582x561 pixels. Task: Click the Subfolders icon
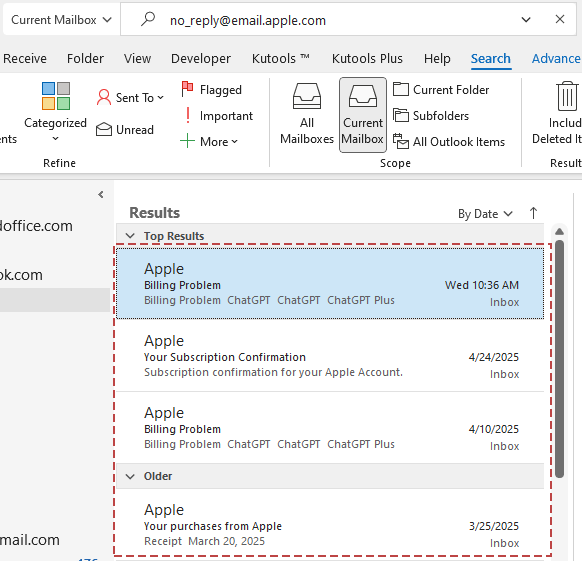[x=401, y=115]
